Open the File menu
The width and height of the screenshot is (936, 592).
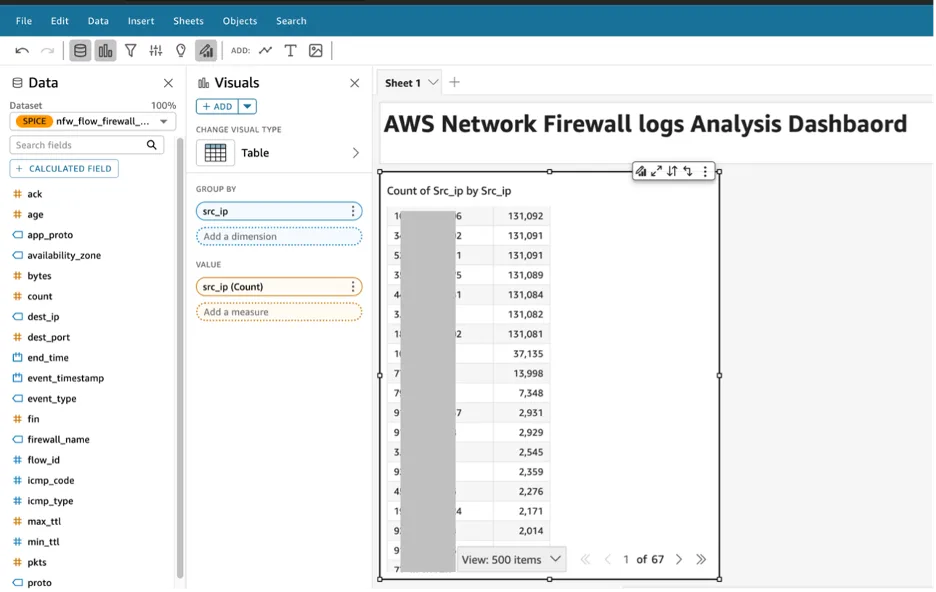coord(24,21)
